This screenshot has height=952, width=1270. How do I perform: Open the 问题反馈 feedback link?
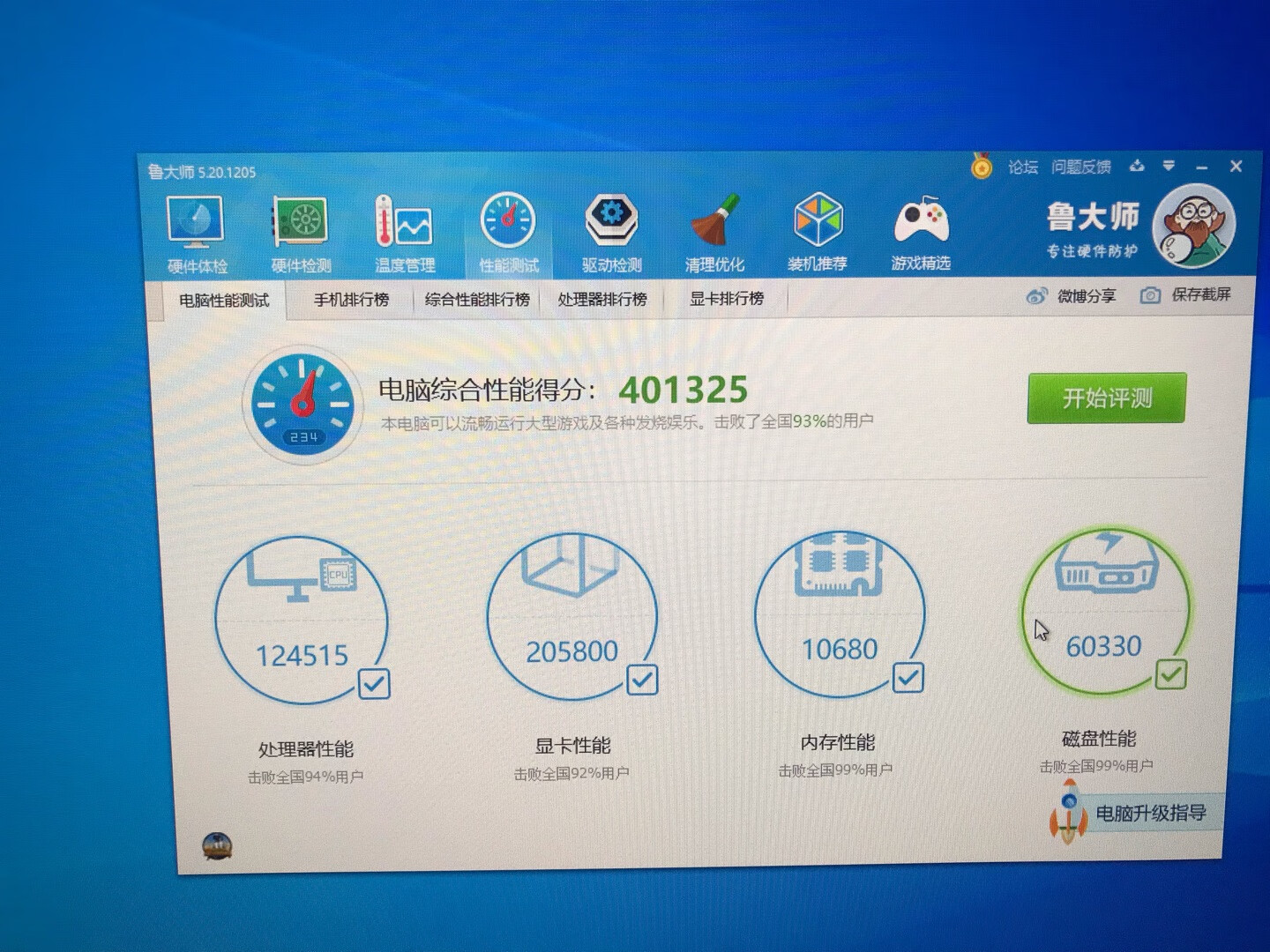point(1081,167)
